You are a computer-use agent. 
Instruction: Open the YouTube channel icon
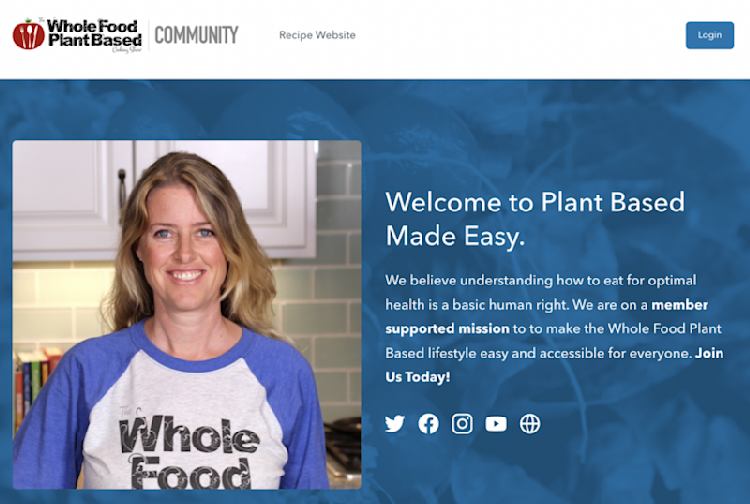pos(496,424)
